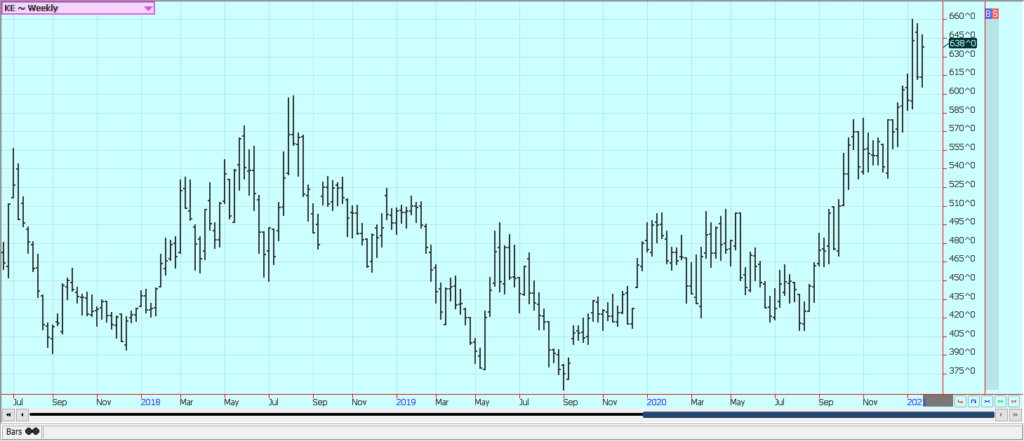Click the Bars study button
Screen dimensions: 1024x441
[22, 432]
